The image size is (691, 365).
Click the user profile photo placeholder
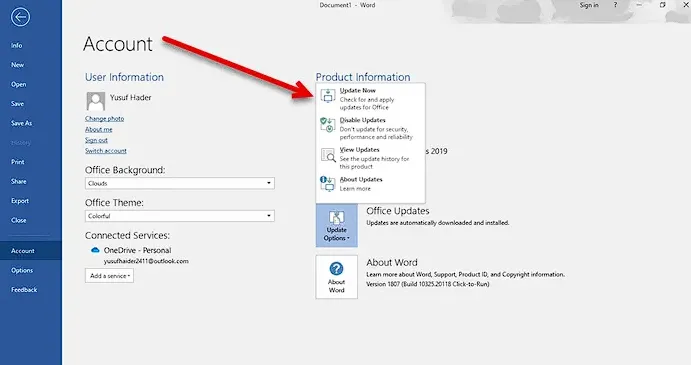[x=96, y=101]
